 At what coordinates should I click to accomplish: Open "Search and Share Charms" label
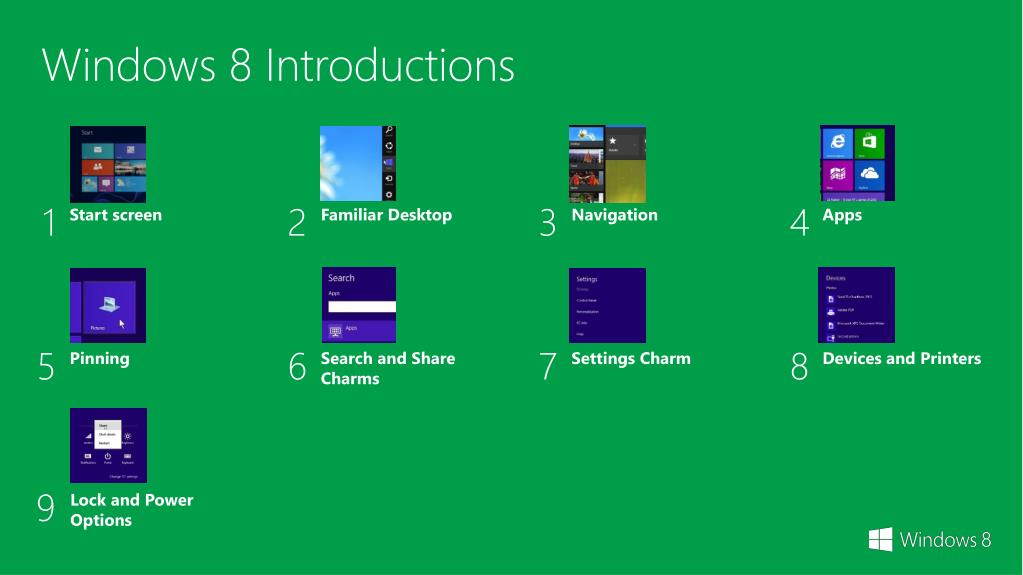coord(388,369)
